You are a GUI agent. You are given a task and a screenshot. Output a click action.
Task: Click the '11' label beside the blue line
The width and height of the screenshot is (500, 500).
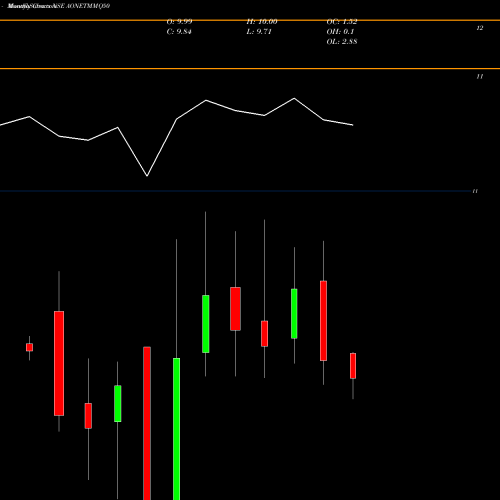click(475, 191)
